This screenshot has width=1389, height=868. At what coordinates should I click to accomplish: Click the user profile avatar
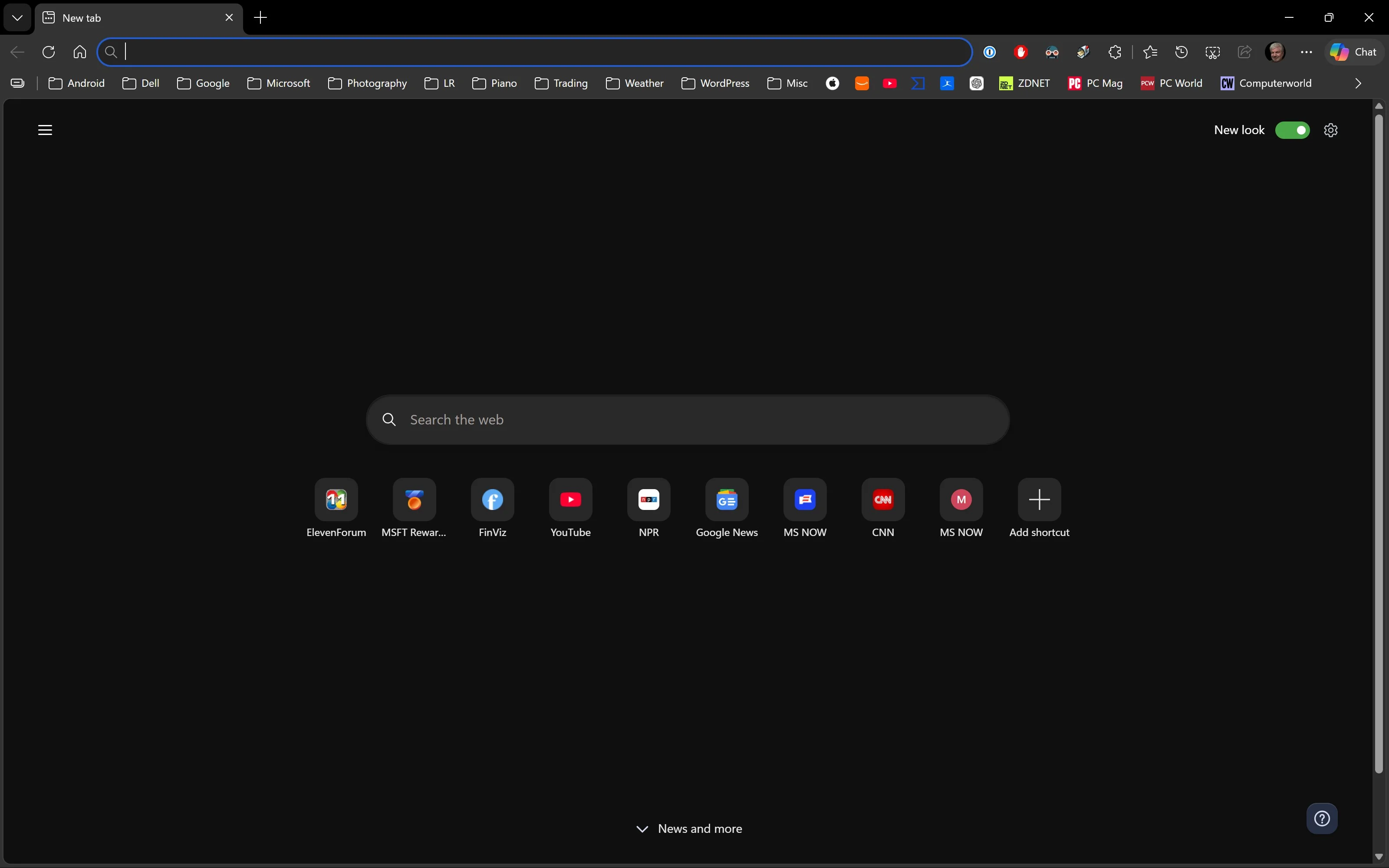point(1275,52)
